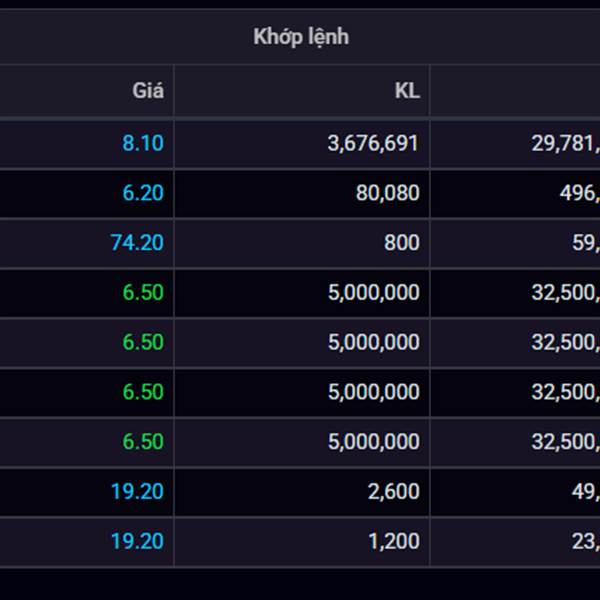Click the Khớp lệnh header group
This screenshot has height=600, width=600.
tap(300, 38)
